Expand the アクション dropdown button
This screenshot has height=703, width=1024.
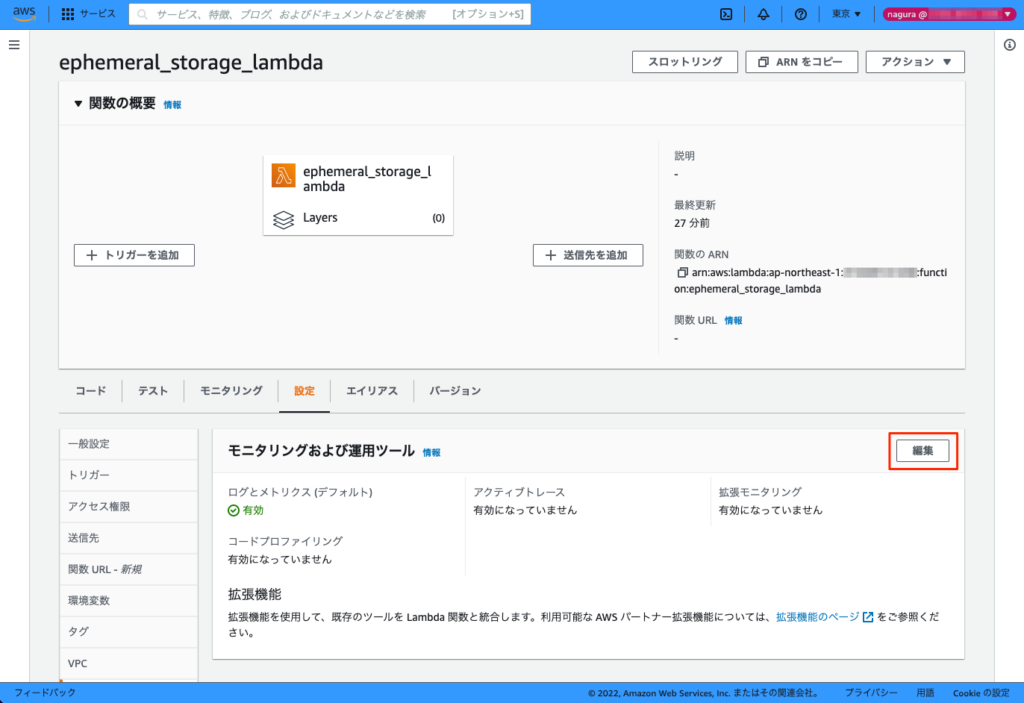point(915,62)
